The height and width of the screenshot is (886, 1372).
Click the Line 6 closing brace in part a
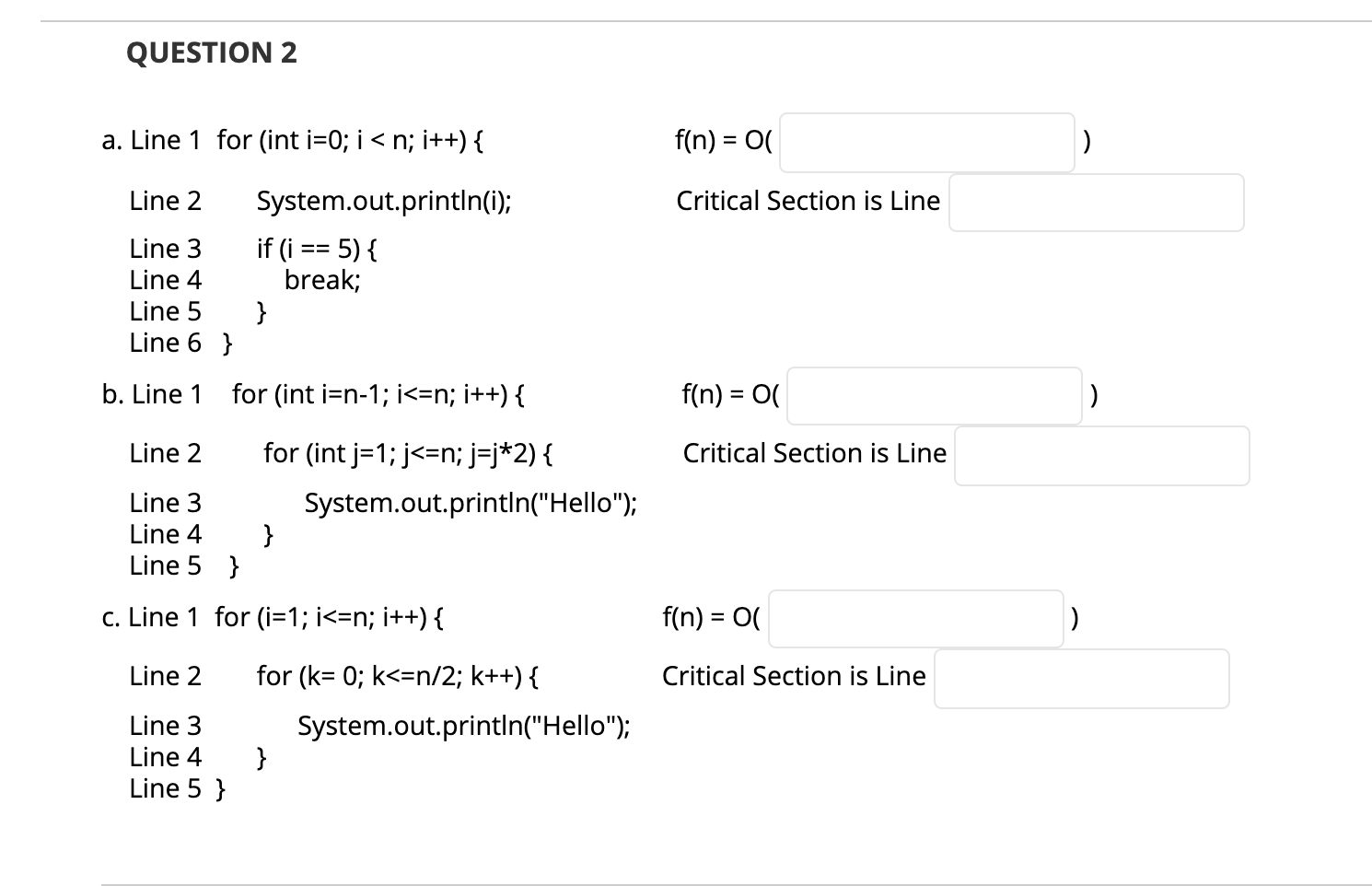(224, 343)
